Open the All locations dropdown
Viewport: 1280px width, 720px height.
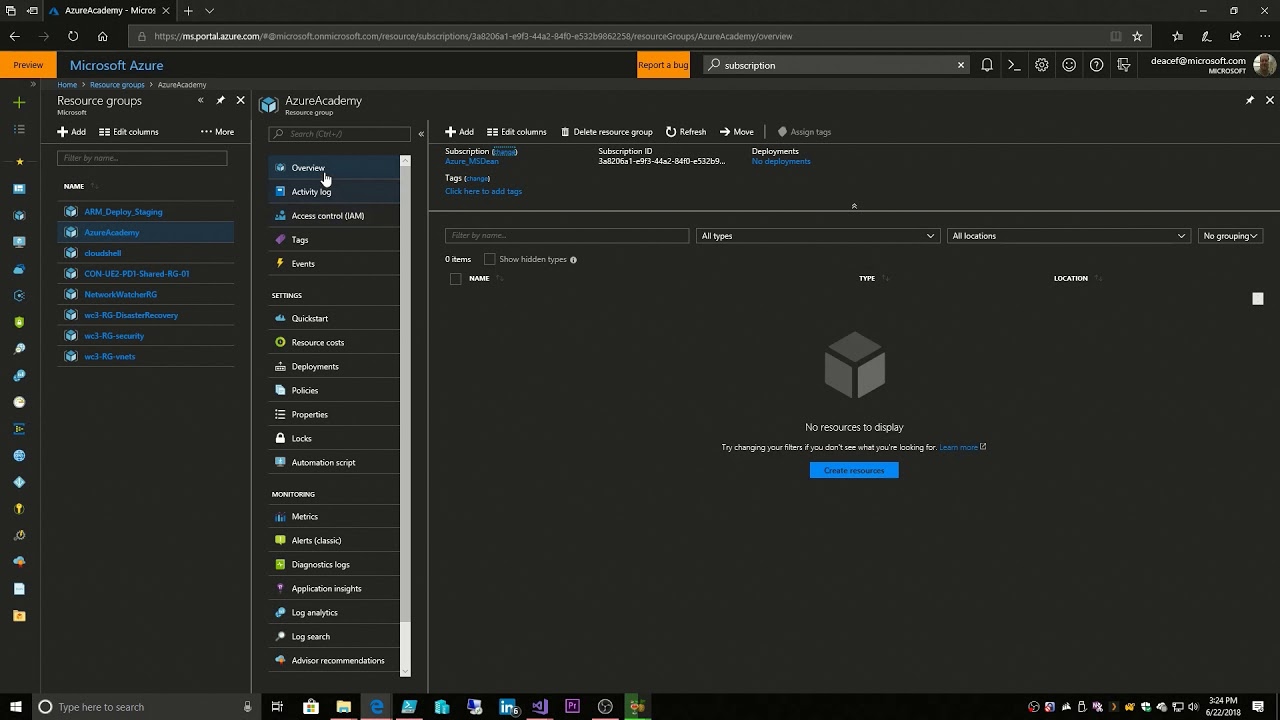1068,236
